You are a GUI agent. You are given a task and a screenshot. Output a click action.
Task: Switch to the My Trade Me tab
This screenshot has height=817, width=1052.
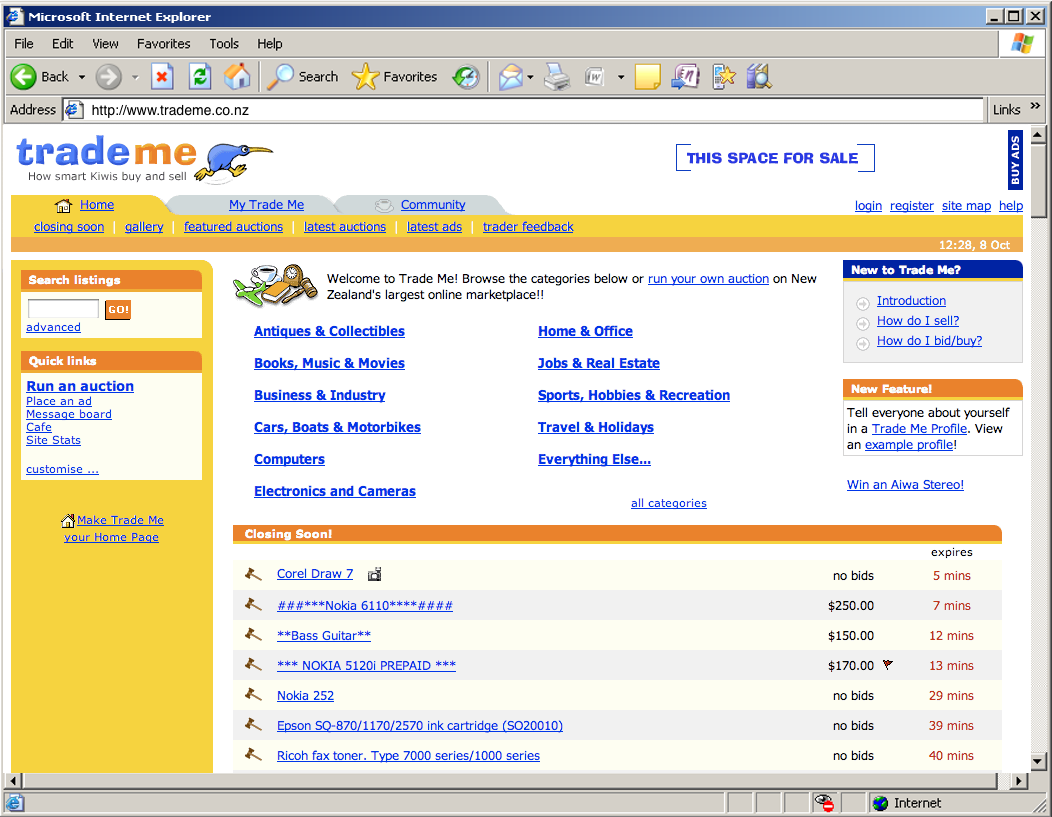coord(265,204)
